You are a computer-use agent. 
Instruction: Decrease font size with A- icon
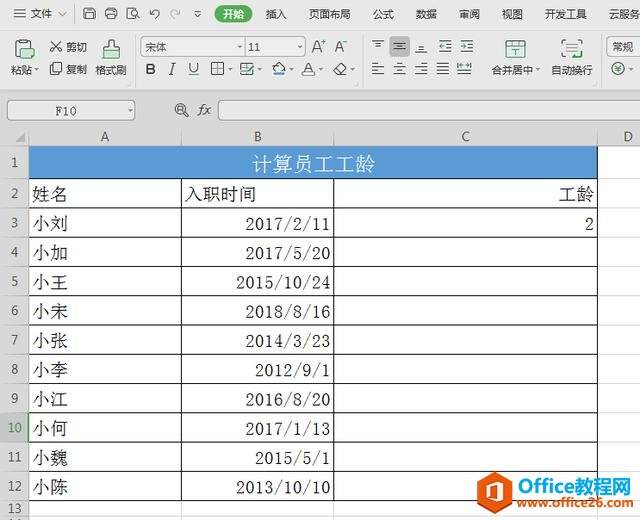click(340, 47)
